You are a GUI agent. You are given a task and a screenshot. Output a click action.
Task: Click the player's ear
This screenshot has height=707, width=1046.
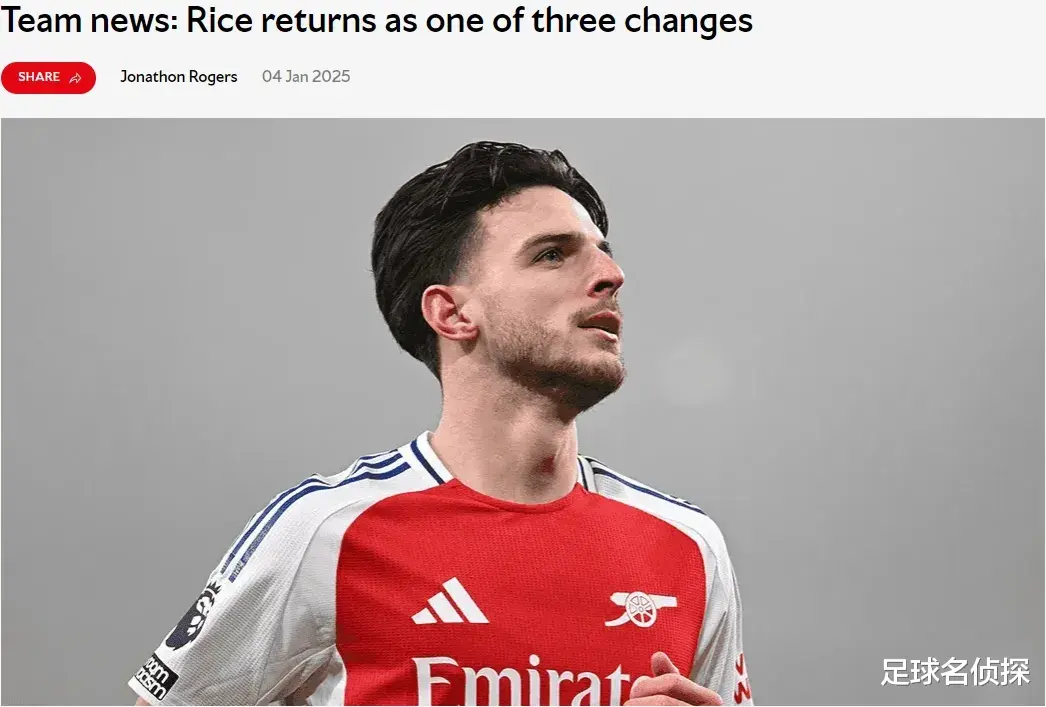pyautogui.click(x=448, y=315)
